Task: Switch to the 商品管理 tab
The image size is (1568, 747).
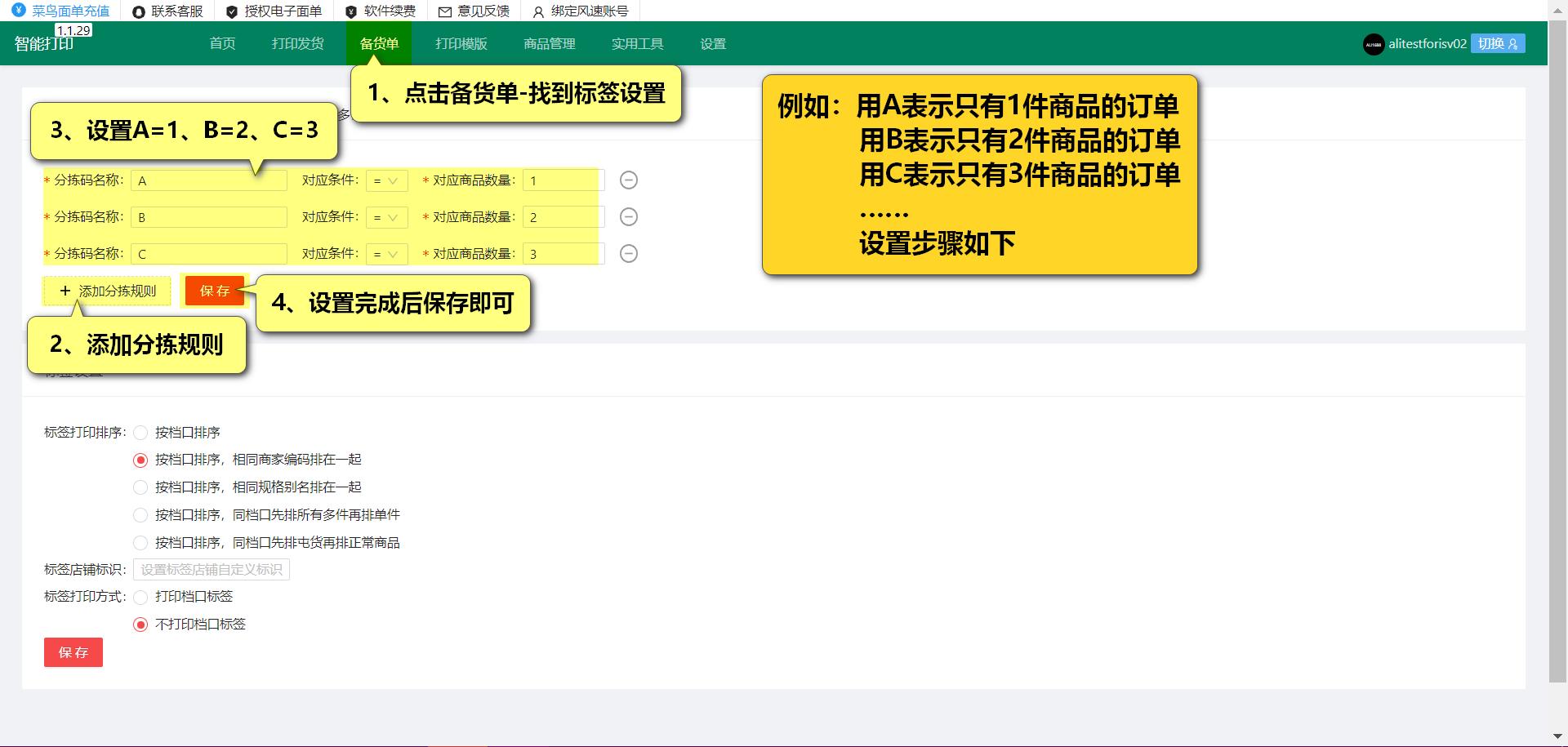Action: tap(549, 43)
